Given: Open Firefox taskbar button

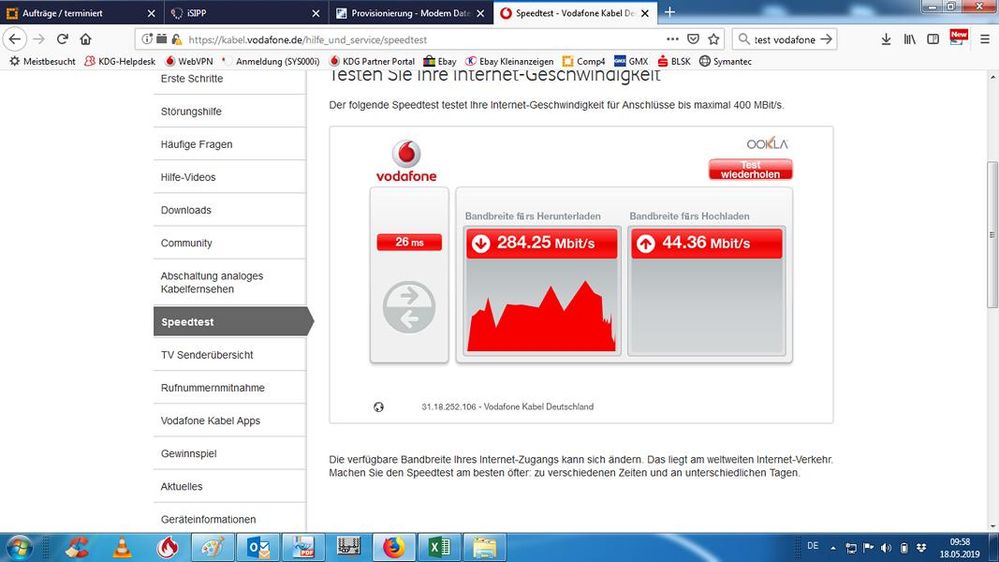Looking at the screenshot, I should point(394,548).
